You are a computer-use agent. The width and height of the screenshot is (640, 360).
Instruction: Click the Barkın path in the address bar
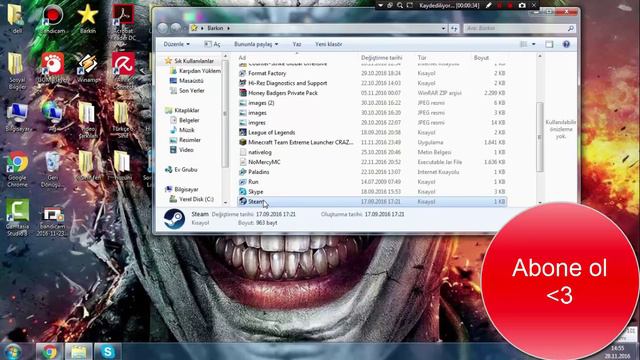(x=215, y=28)
